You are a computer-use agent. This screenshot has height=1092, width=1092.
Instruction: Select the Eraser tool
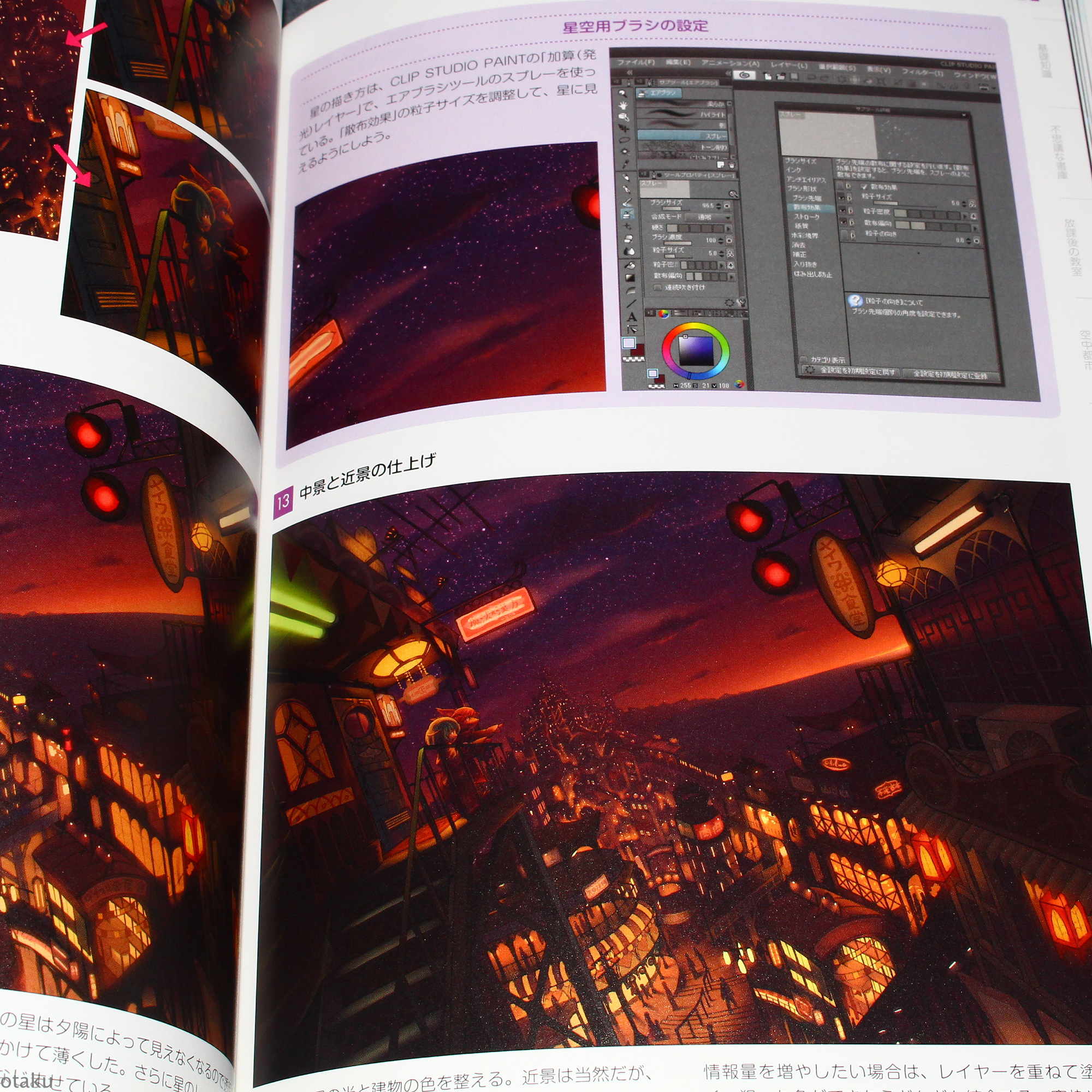point(628,239)
